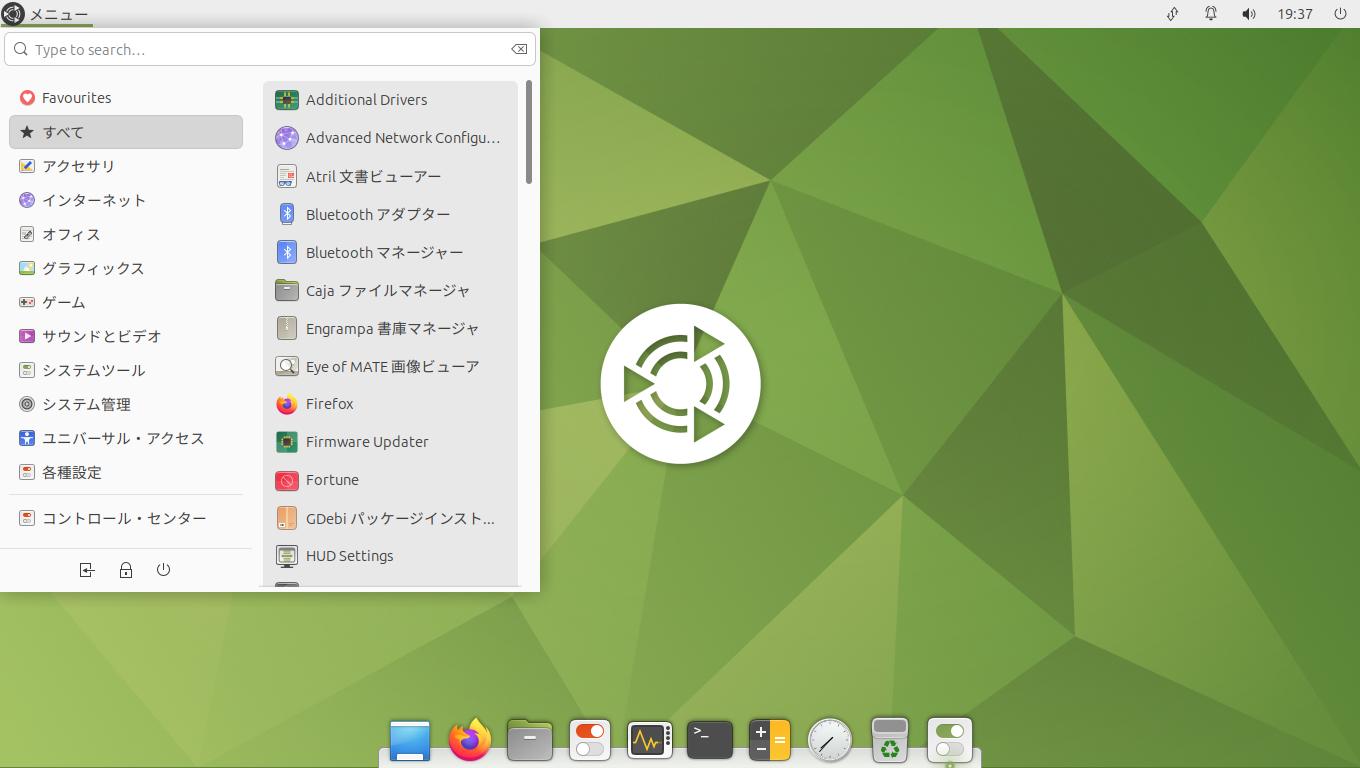Click the Calculator icon in the dock
Viewport: 1360px width, 768px height.
[x=769, y=740]
